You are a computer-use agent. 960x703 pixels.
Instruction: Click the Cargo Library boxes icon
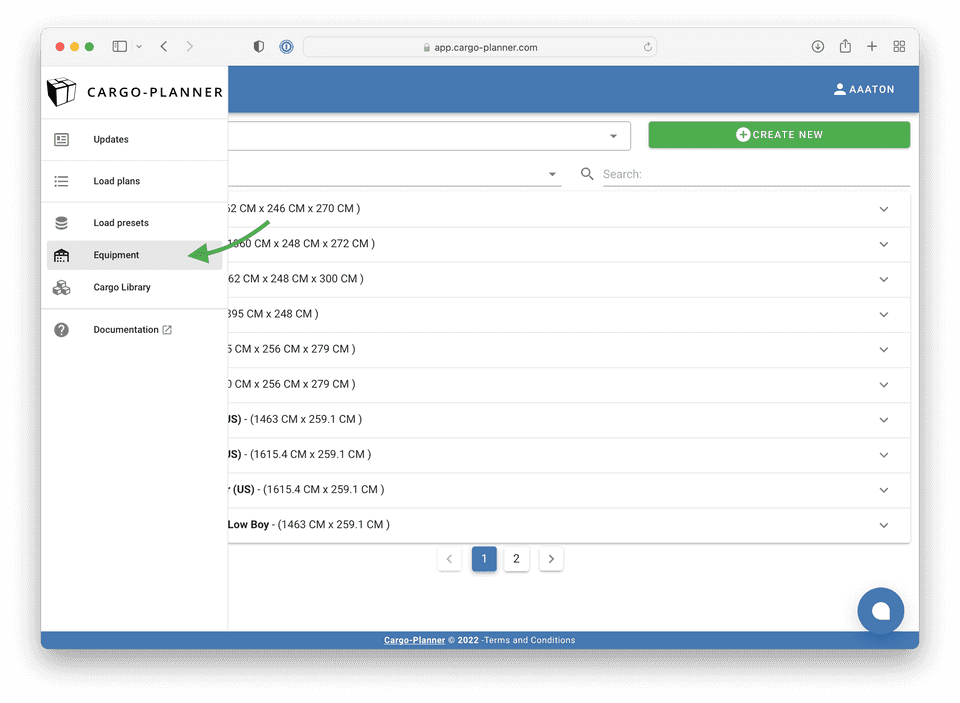click(x=62, y=288)
